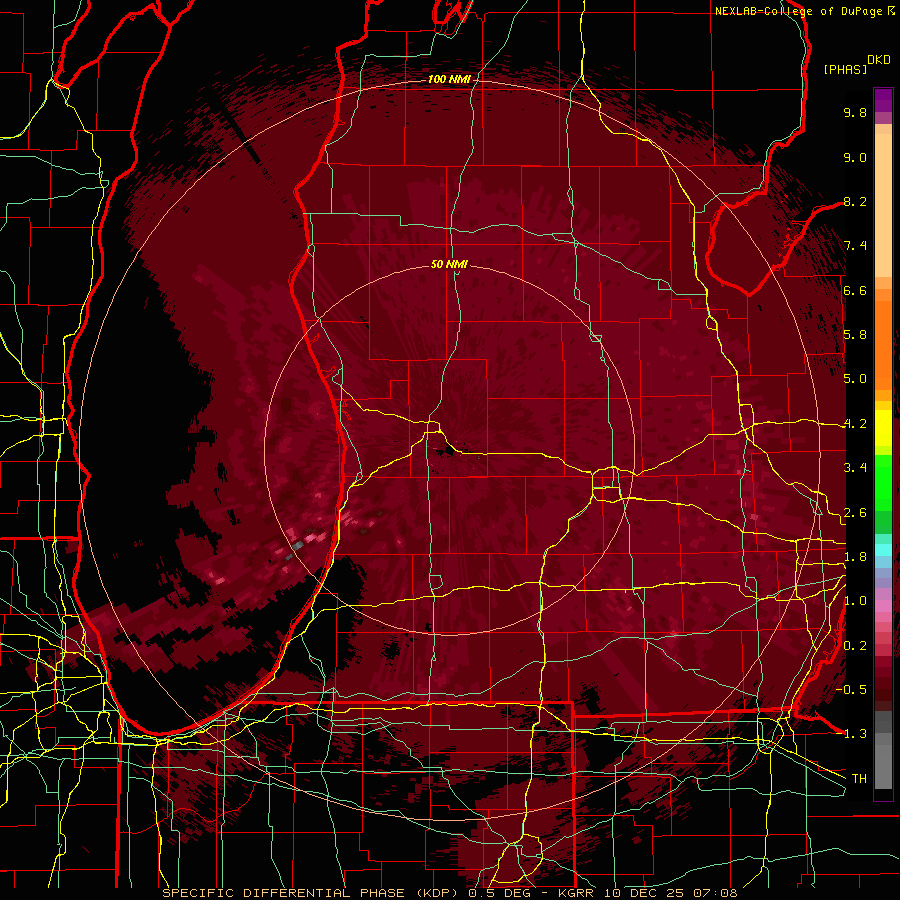
Task: Click the [PHAS] units label
Action: [x=845, y=69]
